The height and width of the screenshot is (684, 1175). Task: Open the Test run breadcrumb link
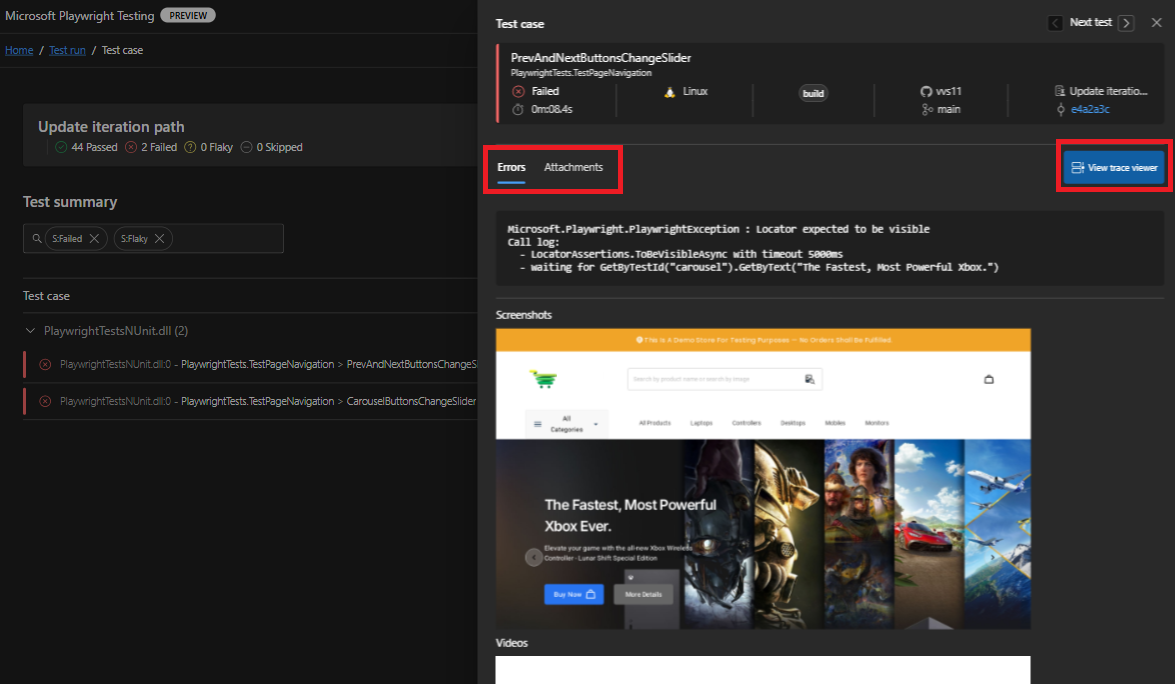pyautogui.click(x=66, y=50)
